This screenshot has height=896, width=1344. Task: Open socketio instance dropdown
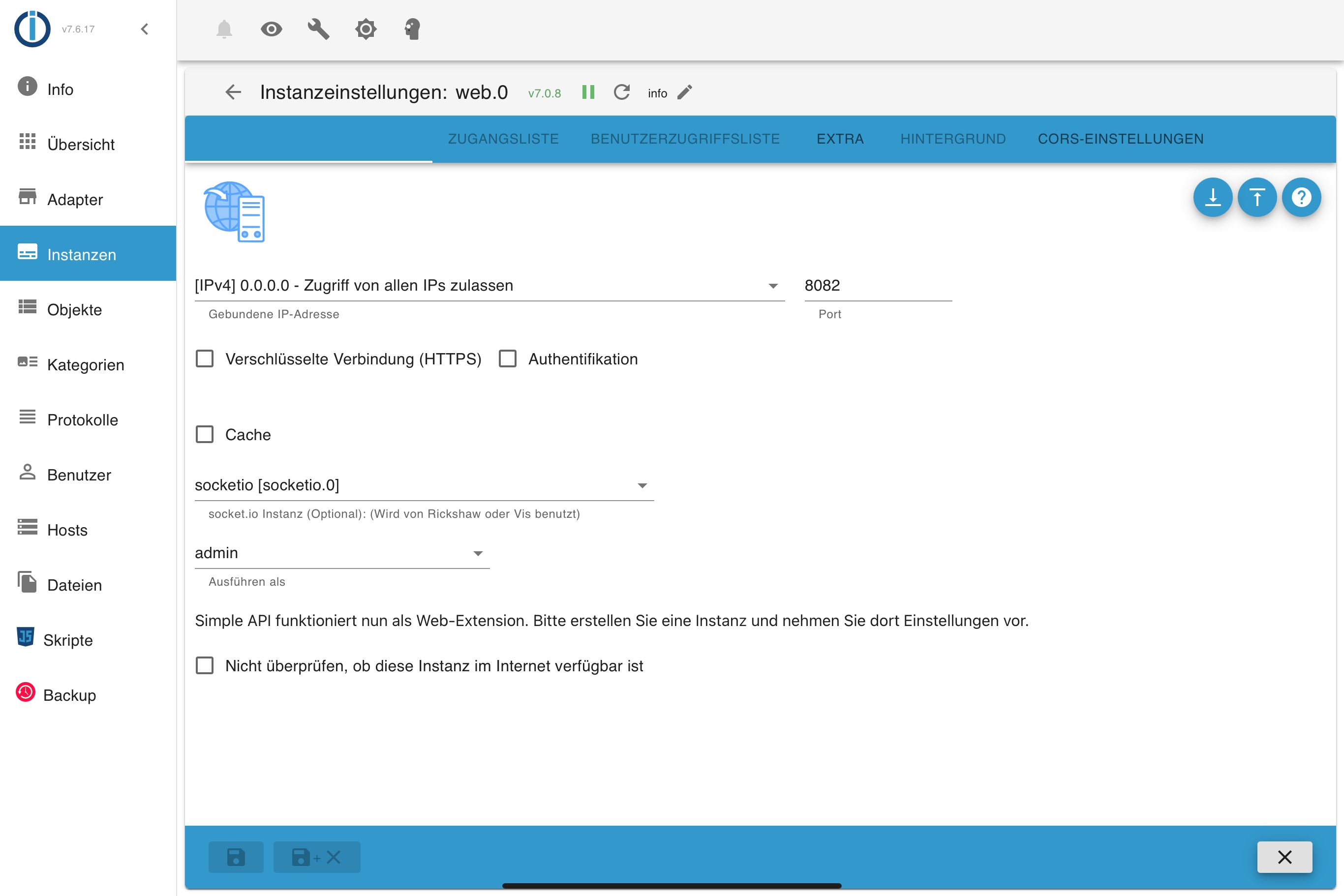424,485
